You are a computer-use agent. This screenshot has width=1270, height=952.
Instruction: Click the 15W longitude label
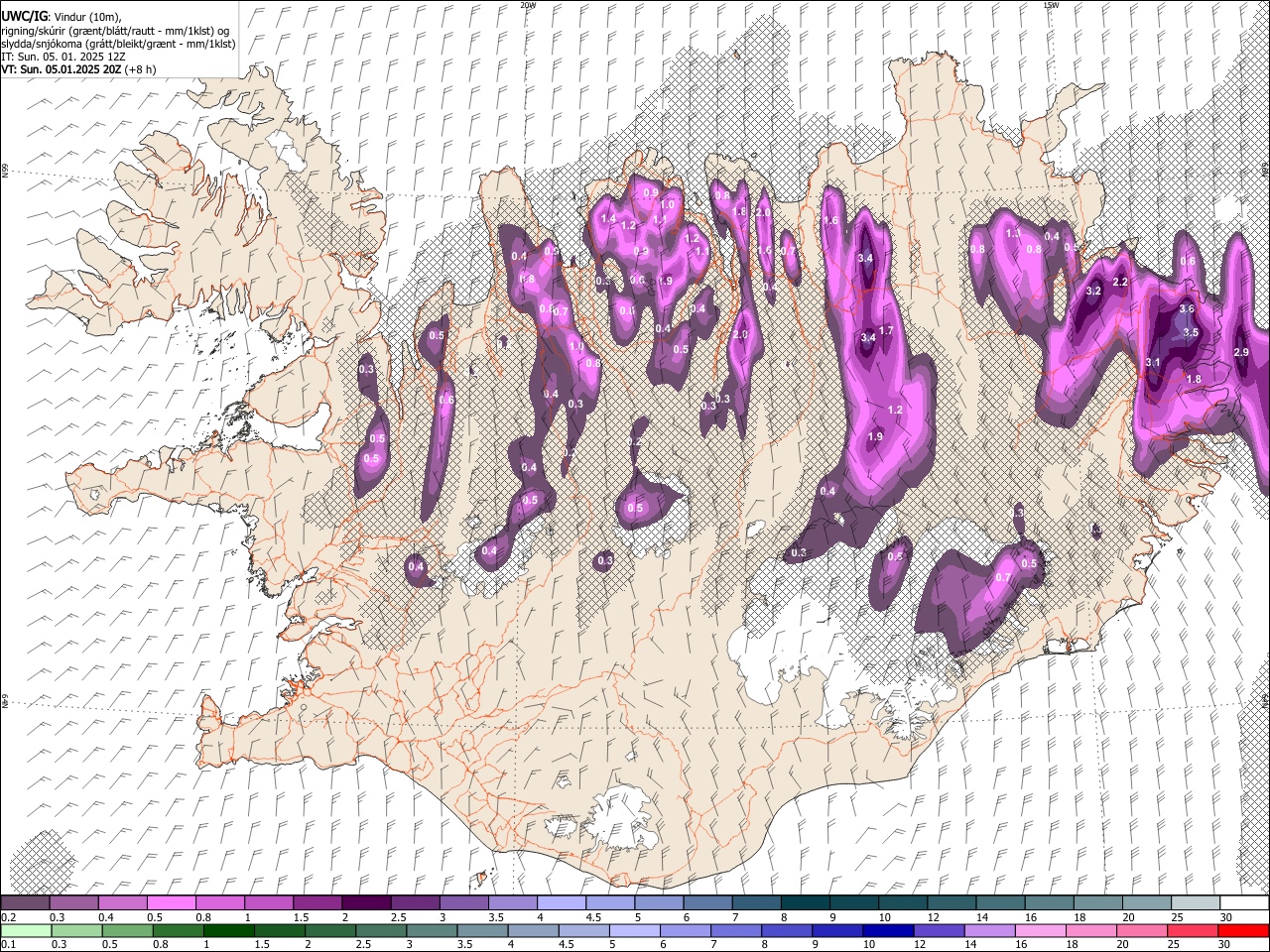tap(1051, 5)
